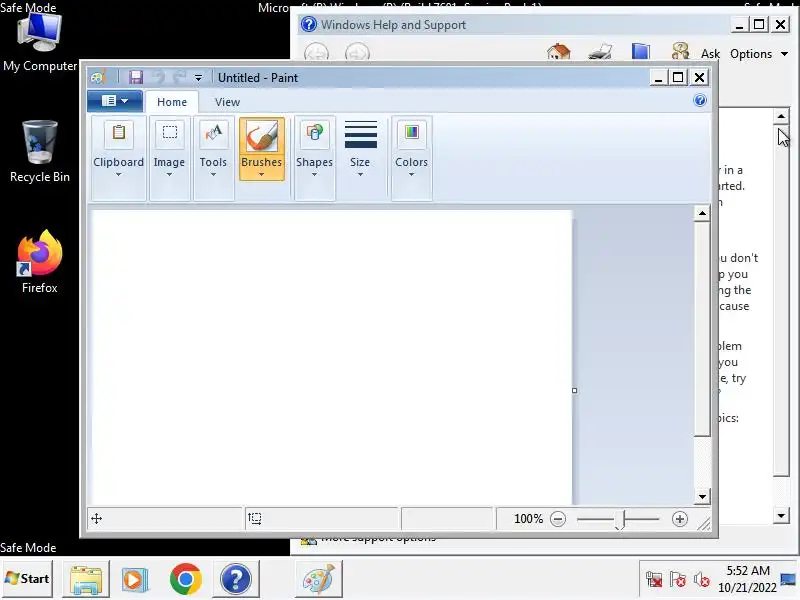Expand the Tools dropdown arrow
The height and width of the screenshot is (600, 800).
pyautogui.click(x=213, y=174)
